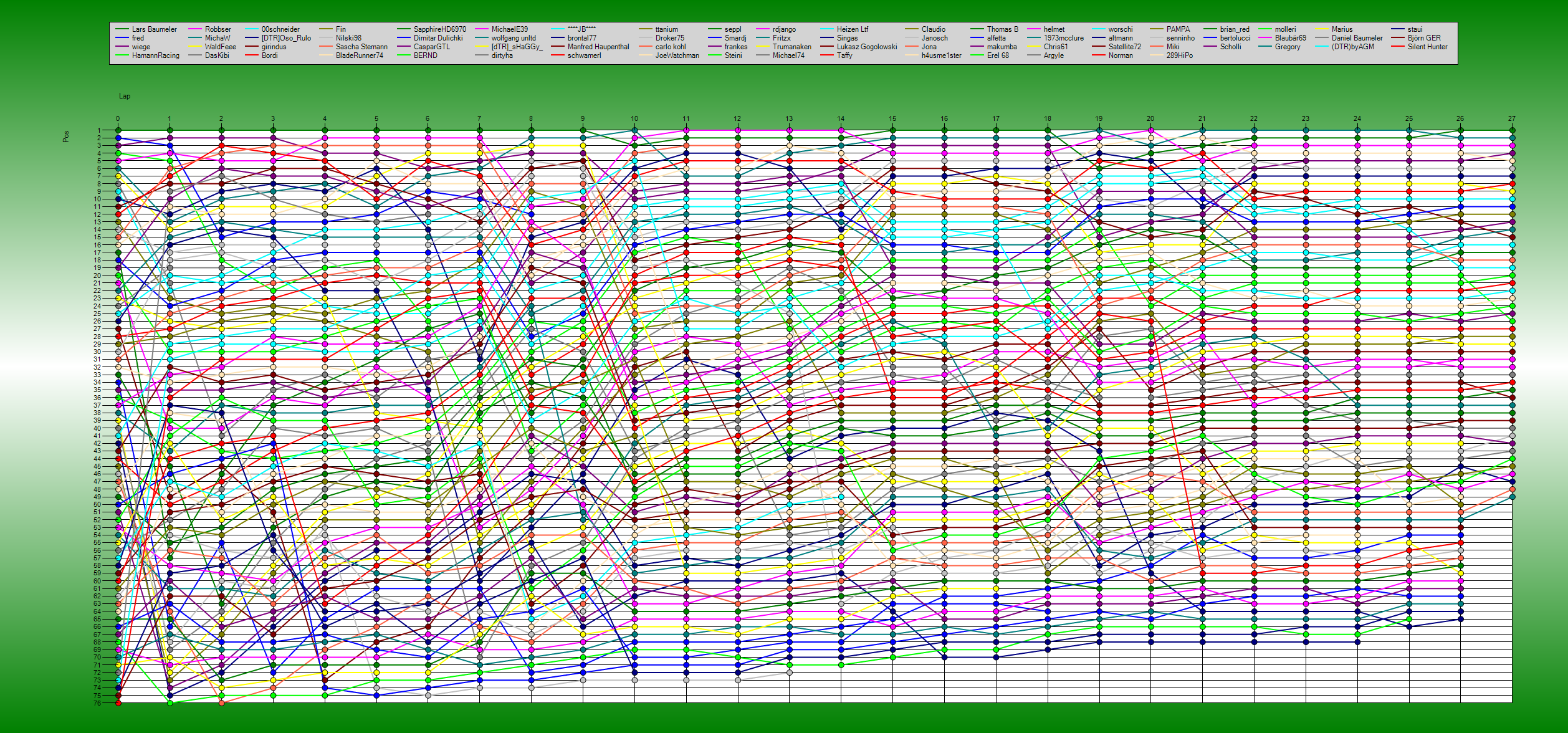Select Chris61 in the legend
Screen dimensions: 1568x733
pyautogui.click(x=1055, y=47)
